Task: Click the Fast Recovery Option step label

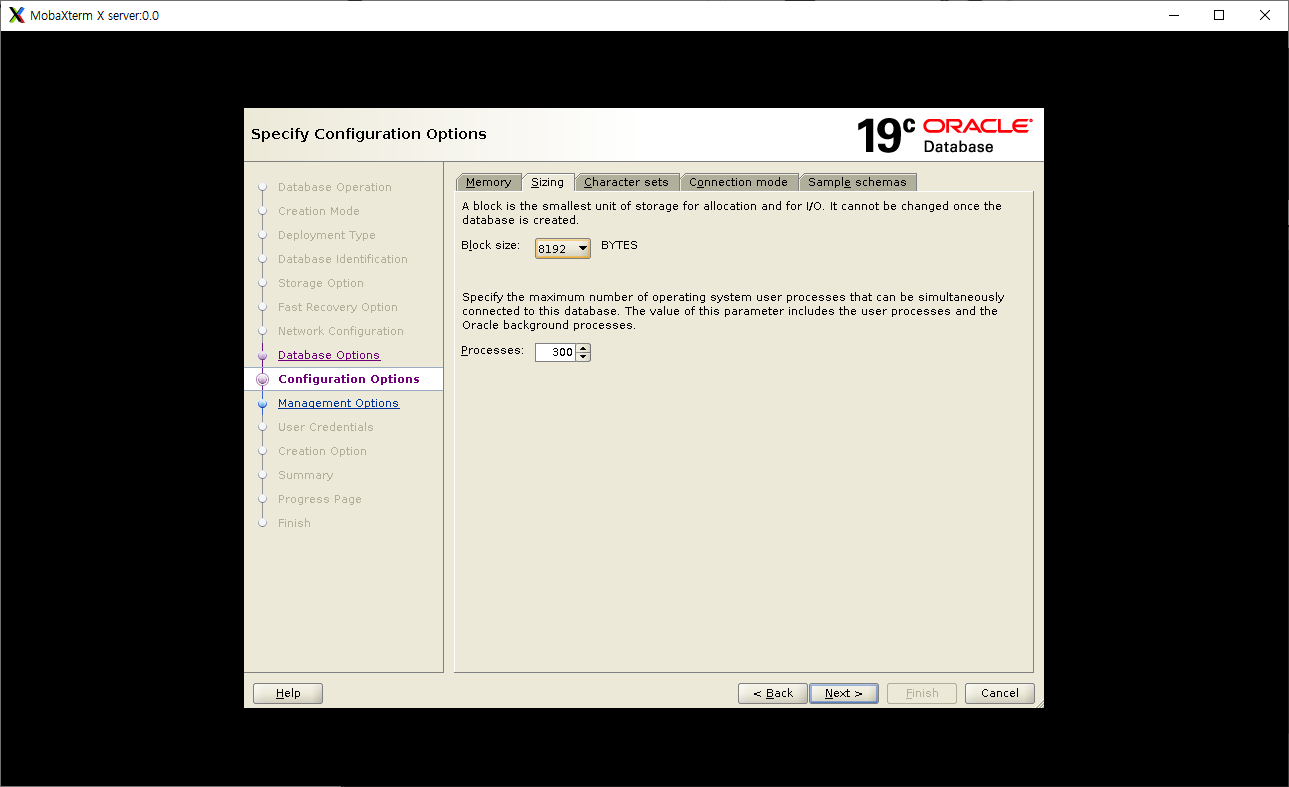Action: [338, 307]
